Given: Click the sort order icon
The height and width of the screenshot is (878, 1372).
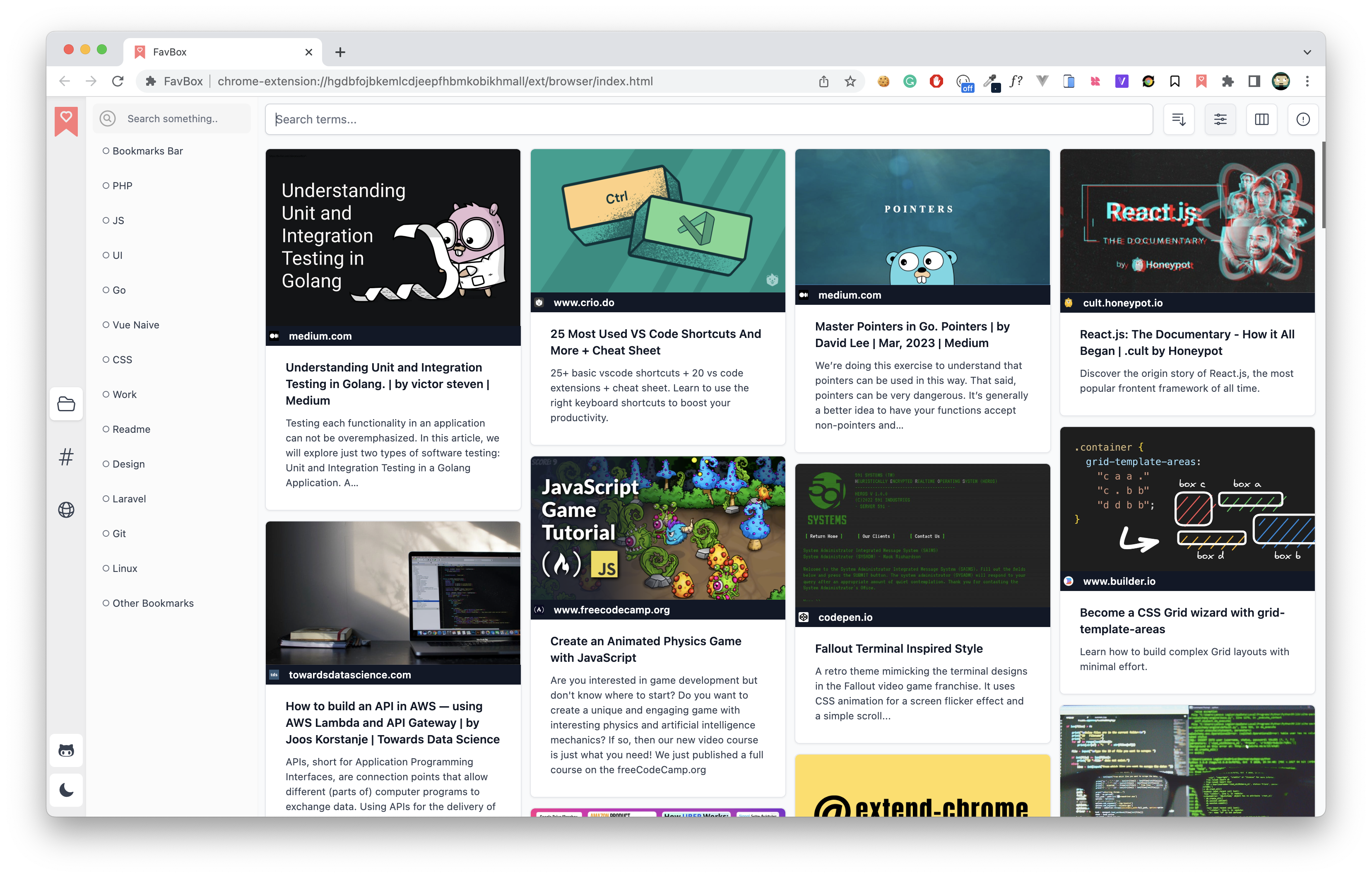Looking at the screenshot, I should point(1178,119).
